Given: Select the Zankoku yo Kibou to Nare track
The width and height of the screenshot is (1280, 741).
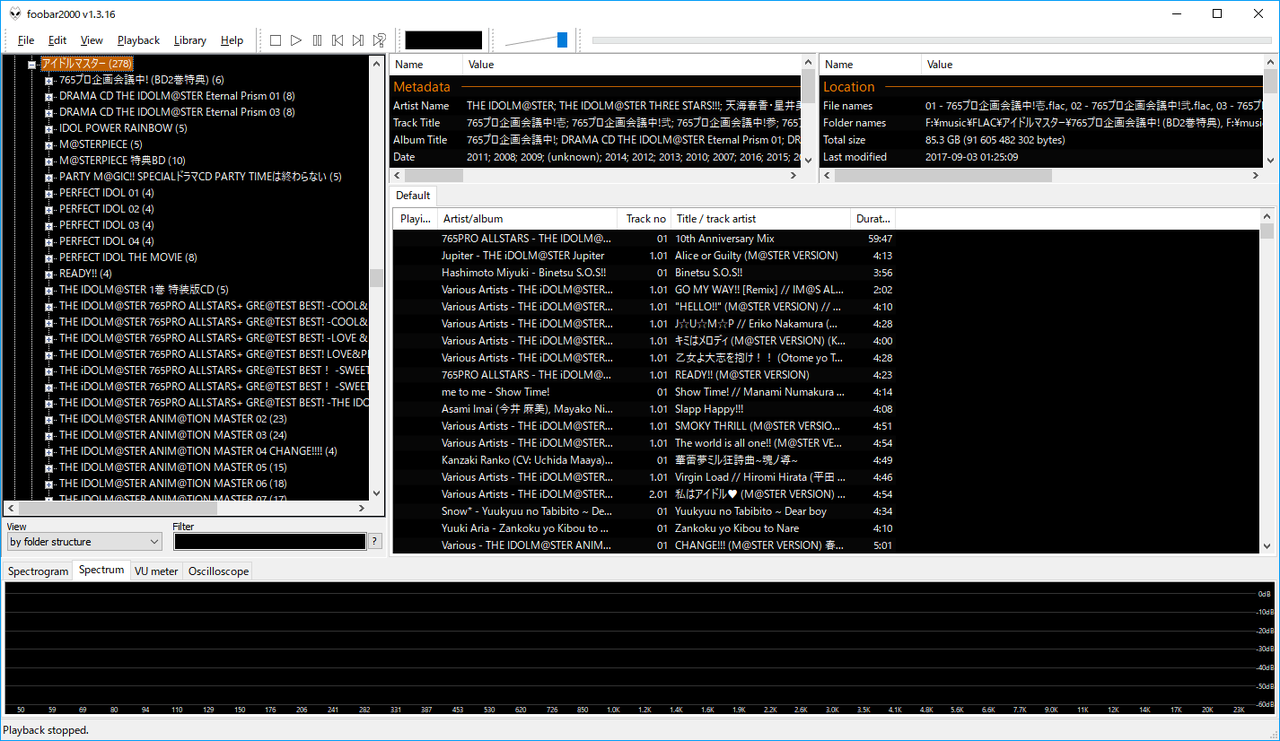Looking at the screenshot, I should [x=825, y=528].
